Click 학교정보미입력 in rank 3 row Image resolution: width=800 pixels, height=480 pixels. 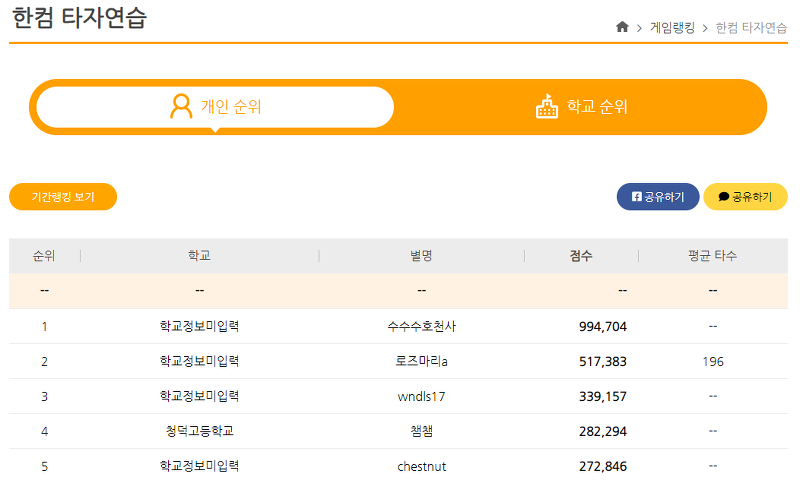[x=199, y=396]
